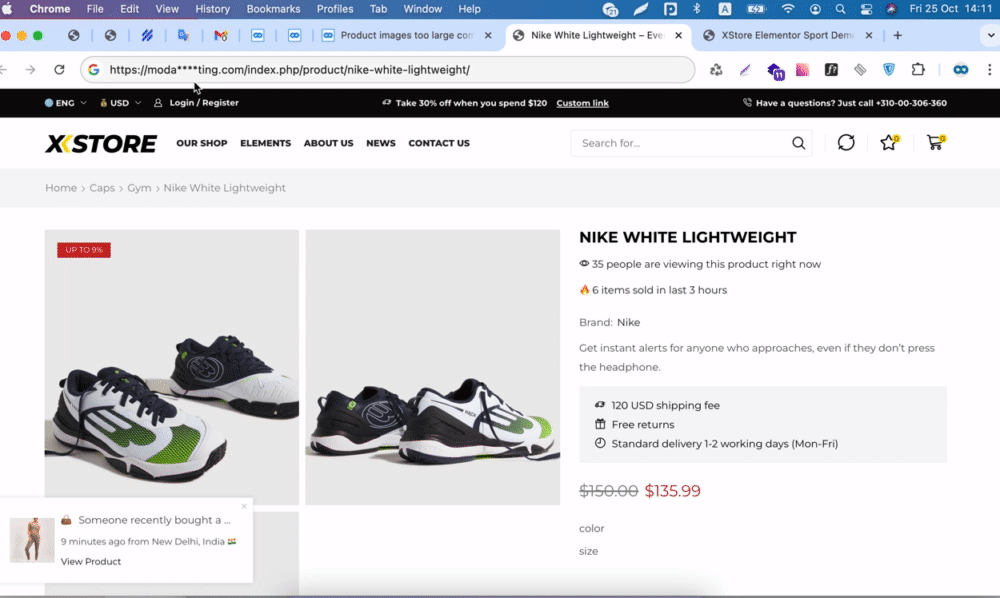Viewport: 1000px width, 598px height.
Task: Click the Wi-Fi icon in menu bar
Action: point(788,9)
